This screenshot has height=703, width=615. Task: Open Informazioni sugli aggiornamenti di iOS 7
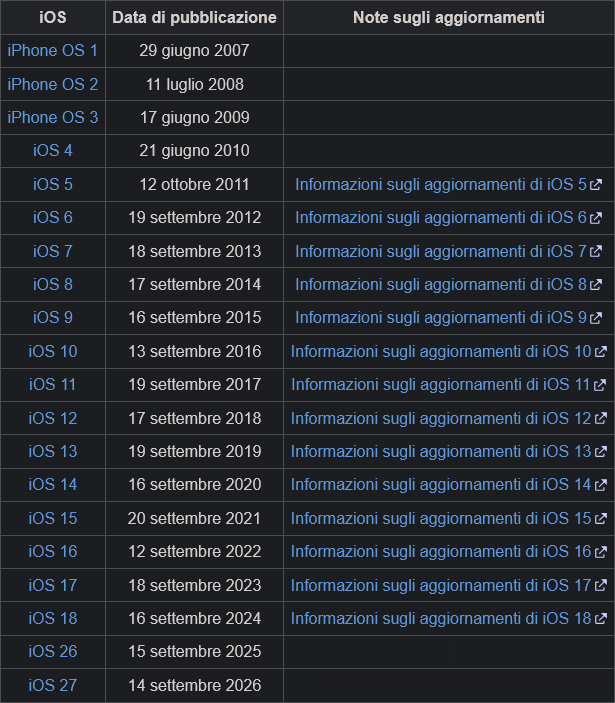[x=448, y=251]
